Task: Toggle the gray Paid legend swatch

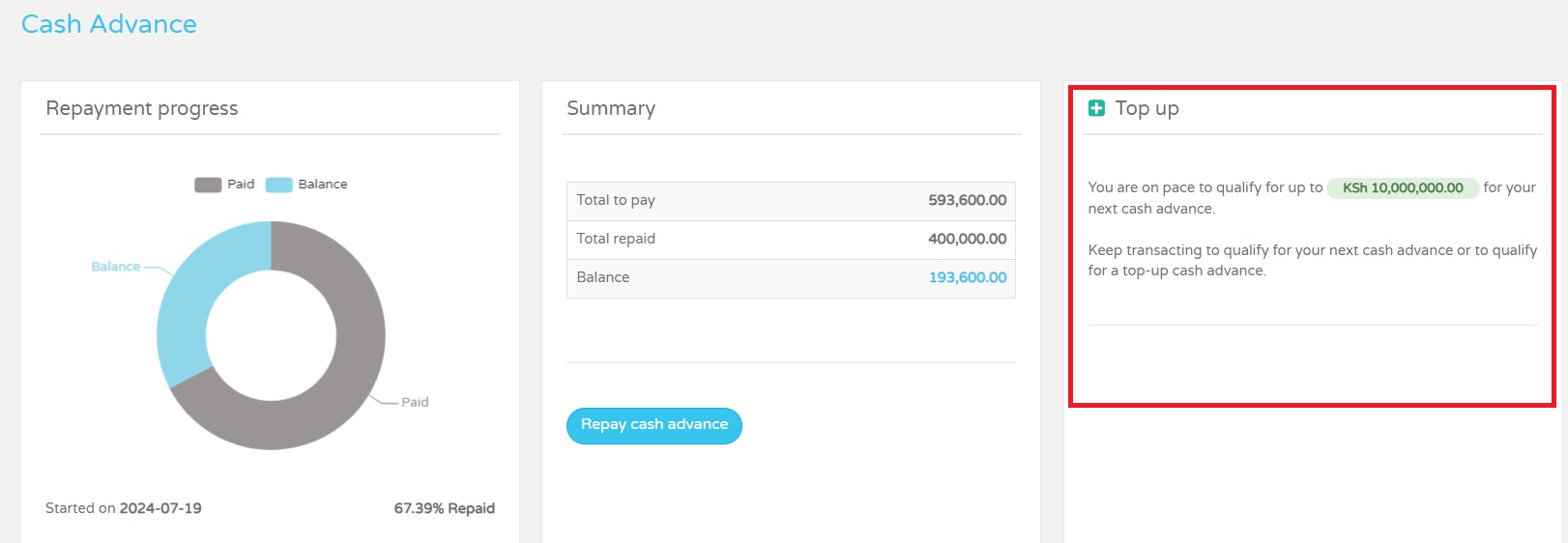Action: pos(208,185)
